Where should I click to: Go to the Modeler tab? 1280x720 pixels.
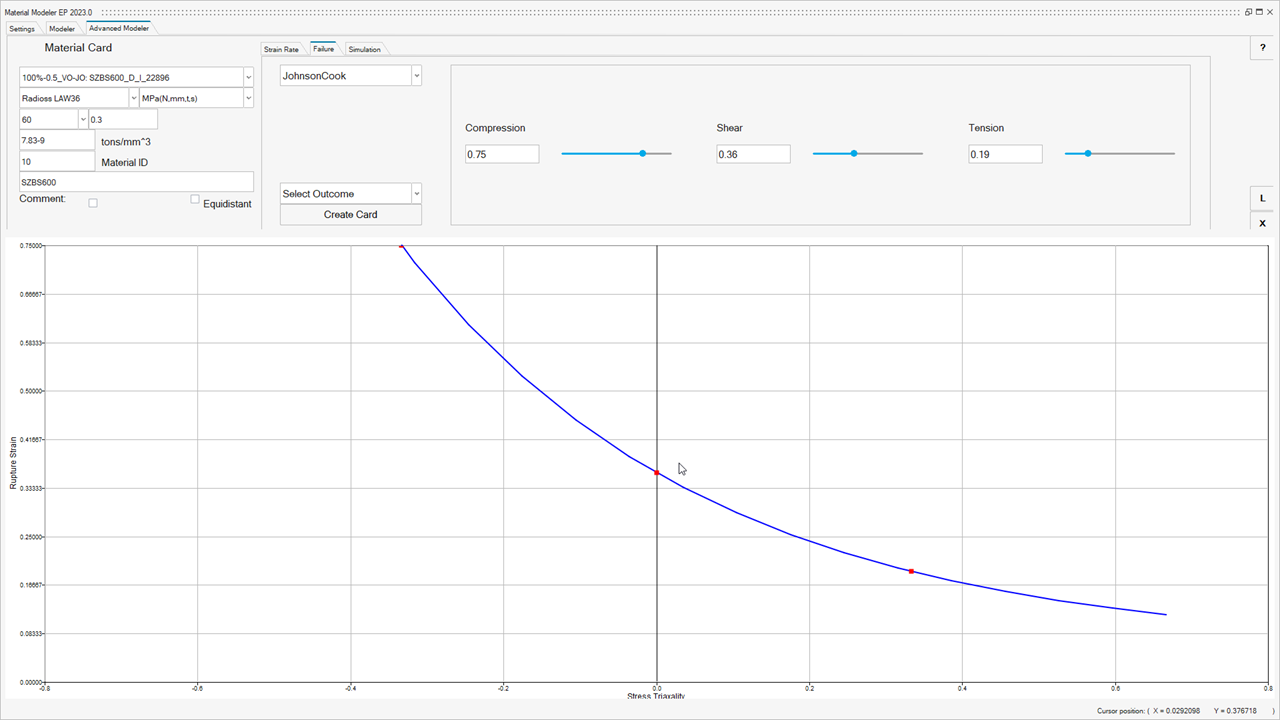pos(62,28)
